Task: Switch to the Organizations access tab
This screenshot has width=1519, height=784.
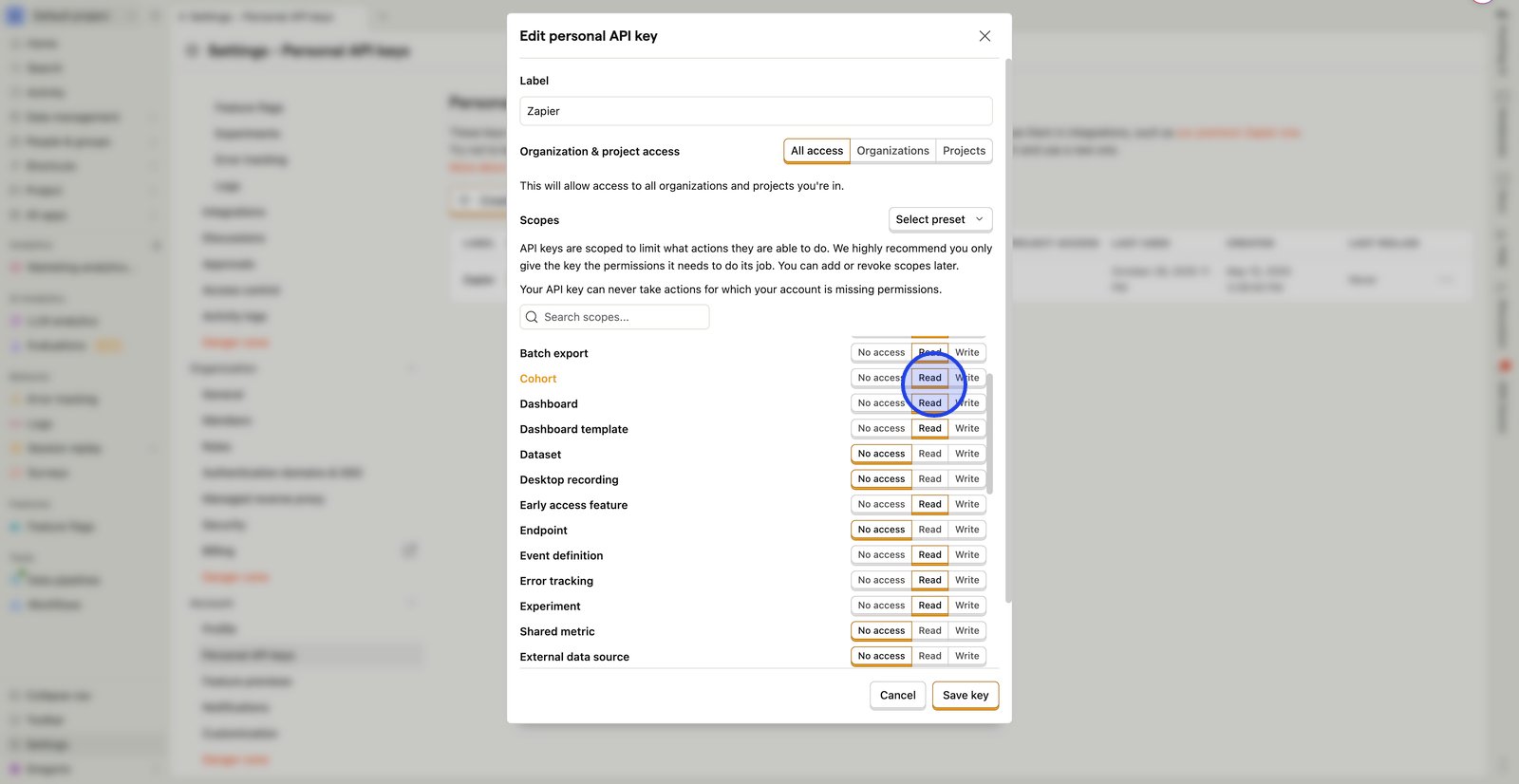Action: click(x=892, y=151)
